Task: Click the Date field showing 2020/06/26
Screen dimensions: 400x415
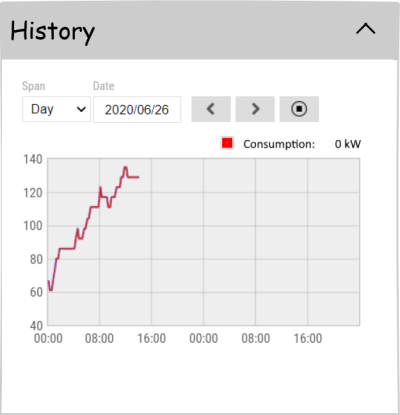Action: [x=137, y=110]
